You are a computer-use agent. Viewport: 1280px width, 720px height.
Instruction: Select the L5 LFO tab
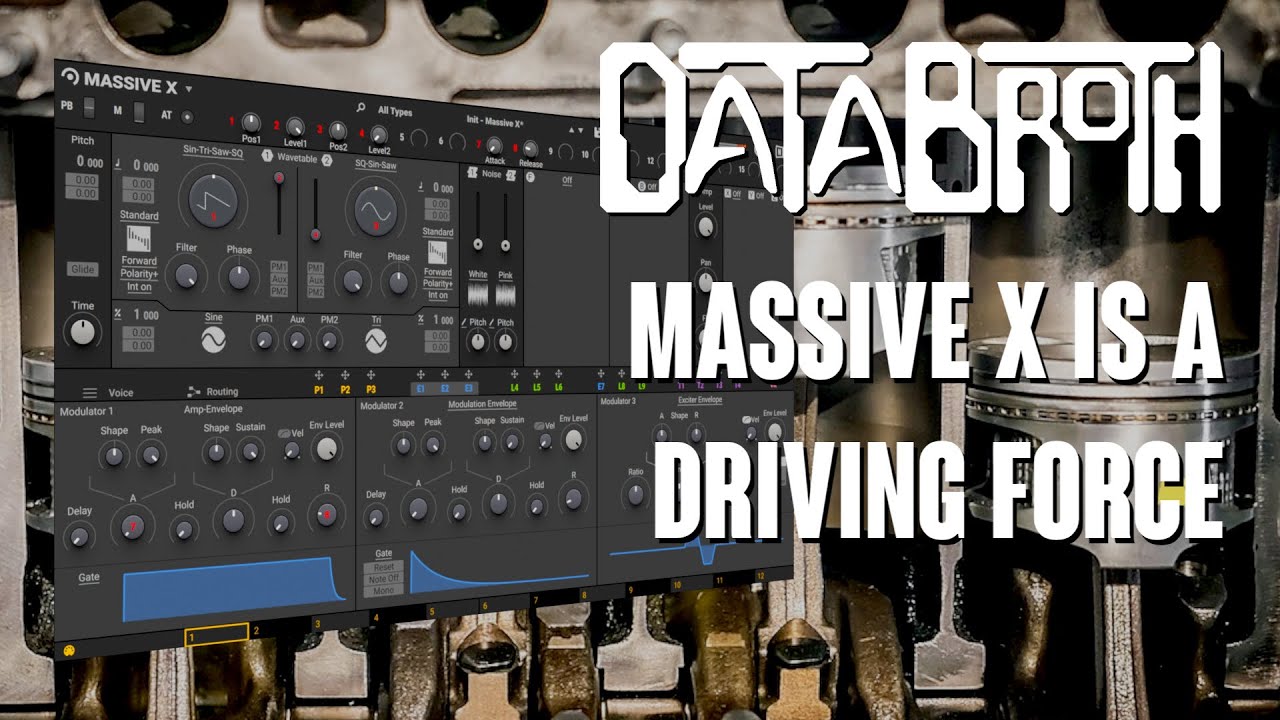537,387
